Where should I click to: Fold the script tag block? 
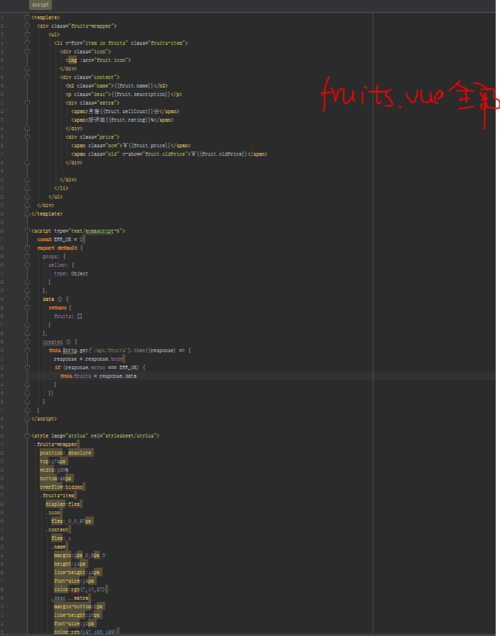(x=27, y=230)
